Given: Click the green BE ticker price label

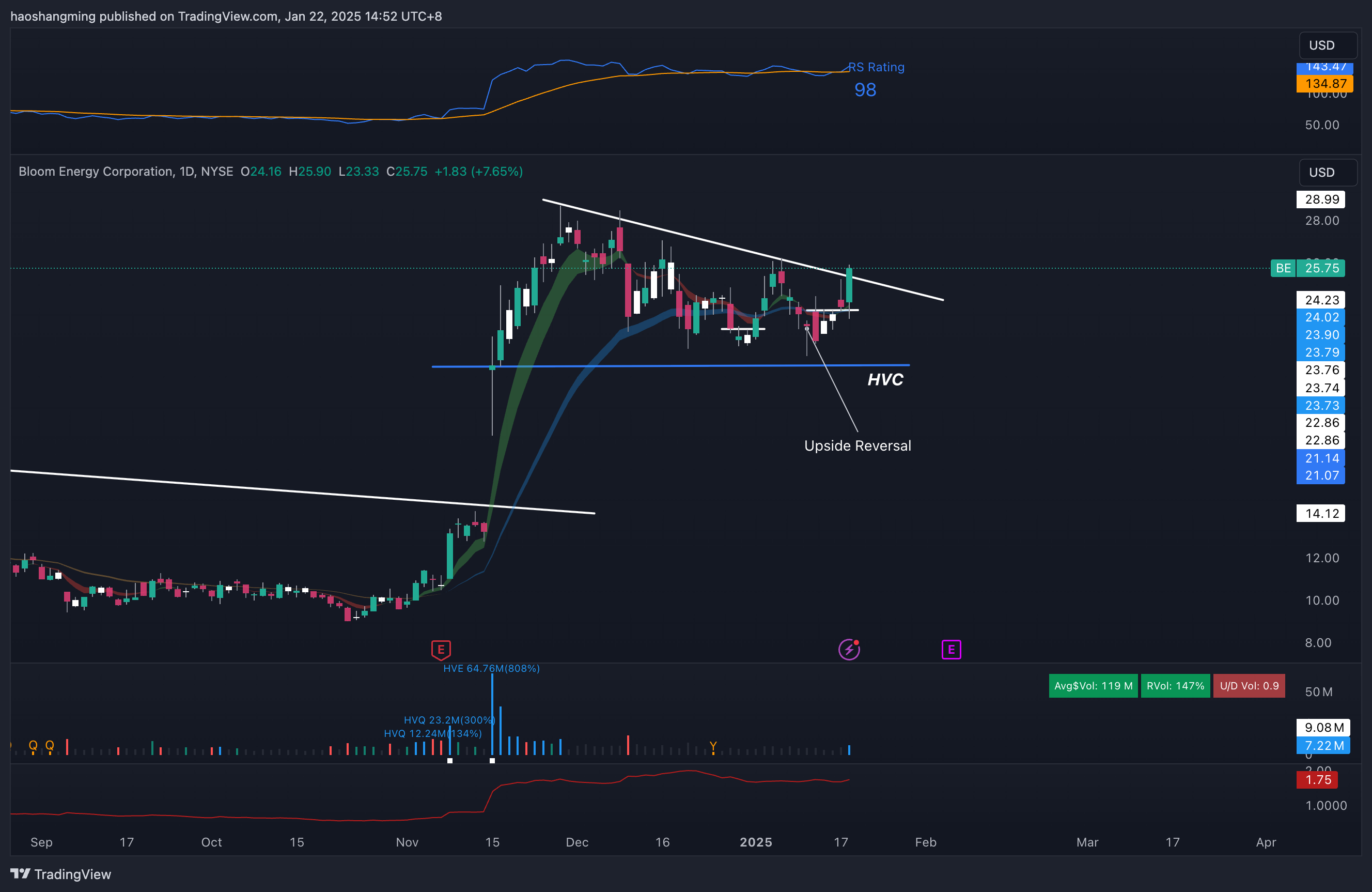Looking at the screenshot, I should [x=1283, y=268].
